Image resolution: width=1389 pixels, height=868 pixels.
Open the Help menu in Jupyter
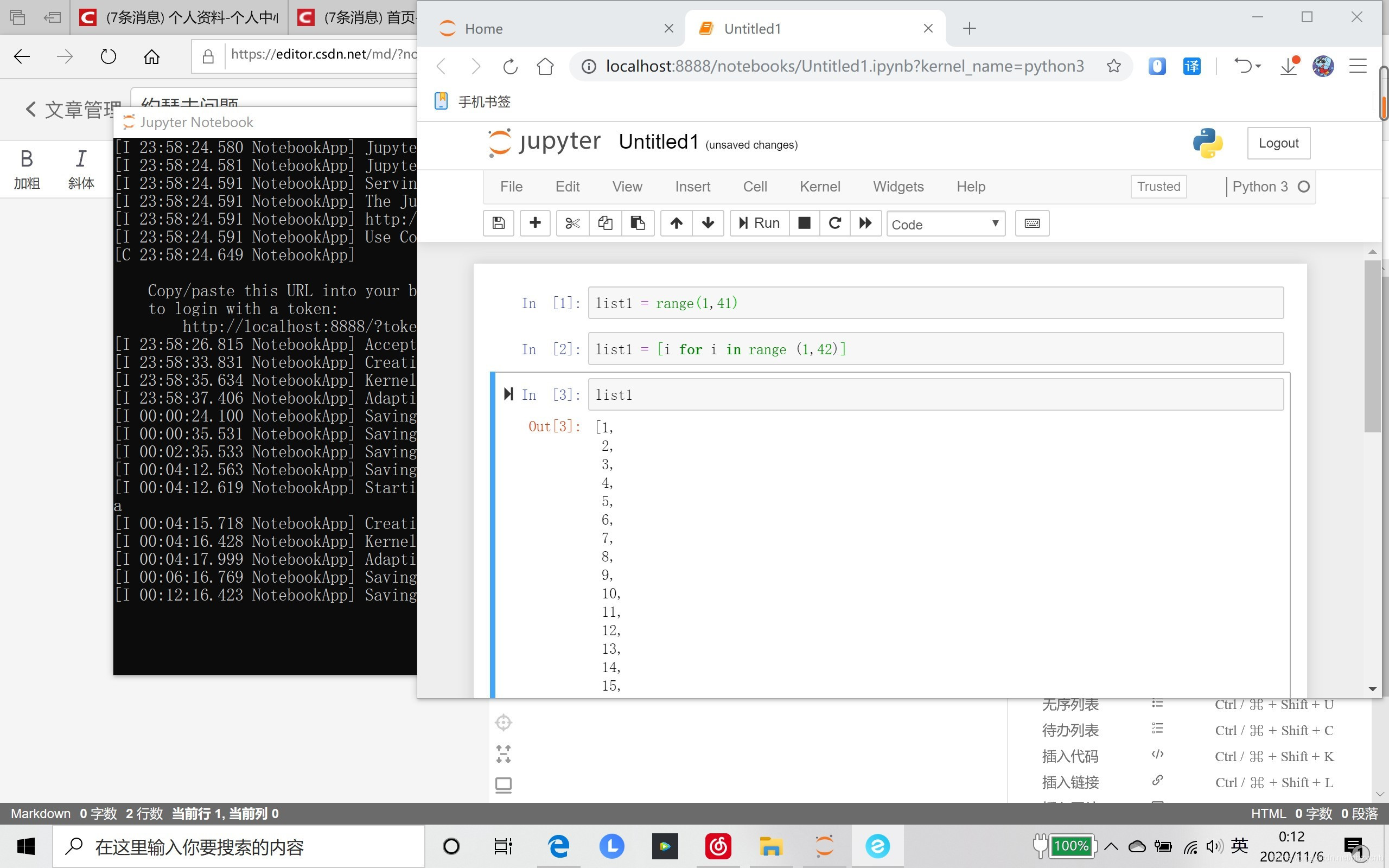click(971, 187)
